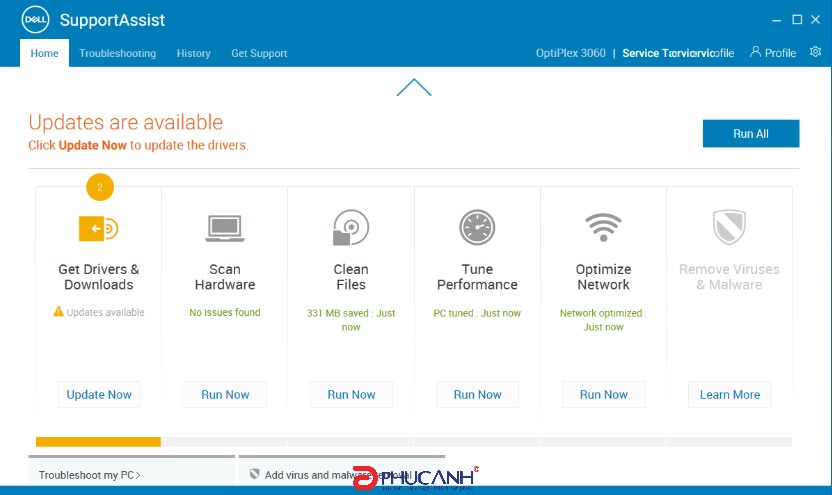Viewport: 832px width, 495px height.
Task: Click the OptiPlex 3060 model label
Action: (570, 53)
